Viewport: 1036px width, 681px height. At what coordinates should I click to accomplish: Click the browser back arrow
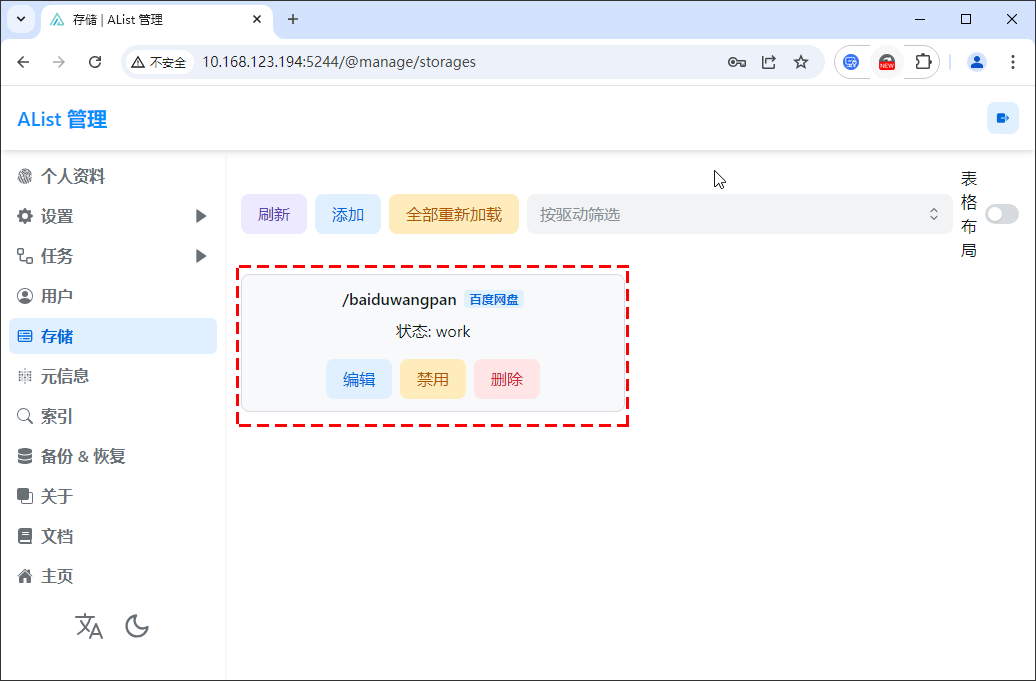pyautogui.click(x=23, y=62)
